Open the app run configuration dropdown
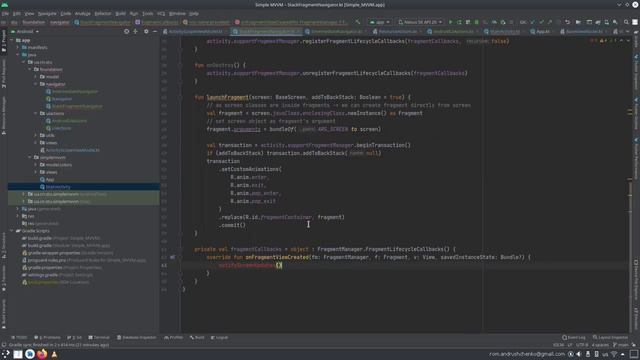Image resolution: width=640 pixels, height=360 pixels. [380, 22]
